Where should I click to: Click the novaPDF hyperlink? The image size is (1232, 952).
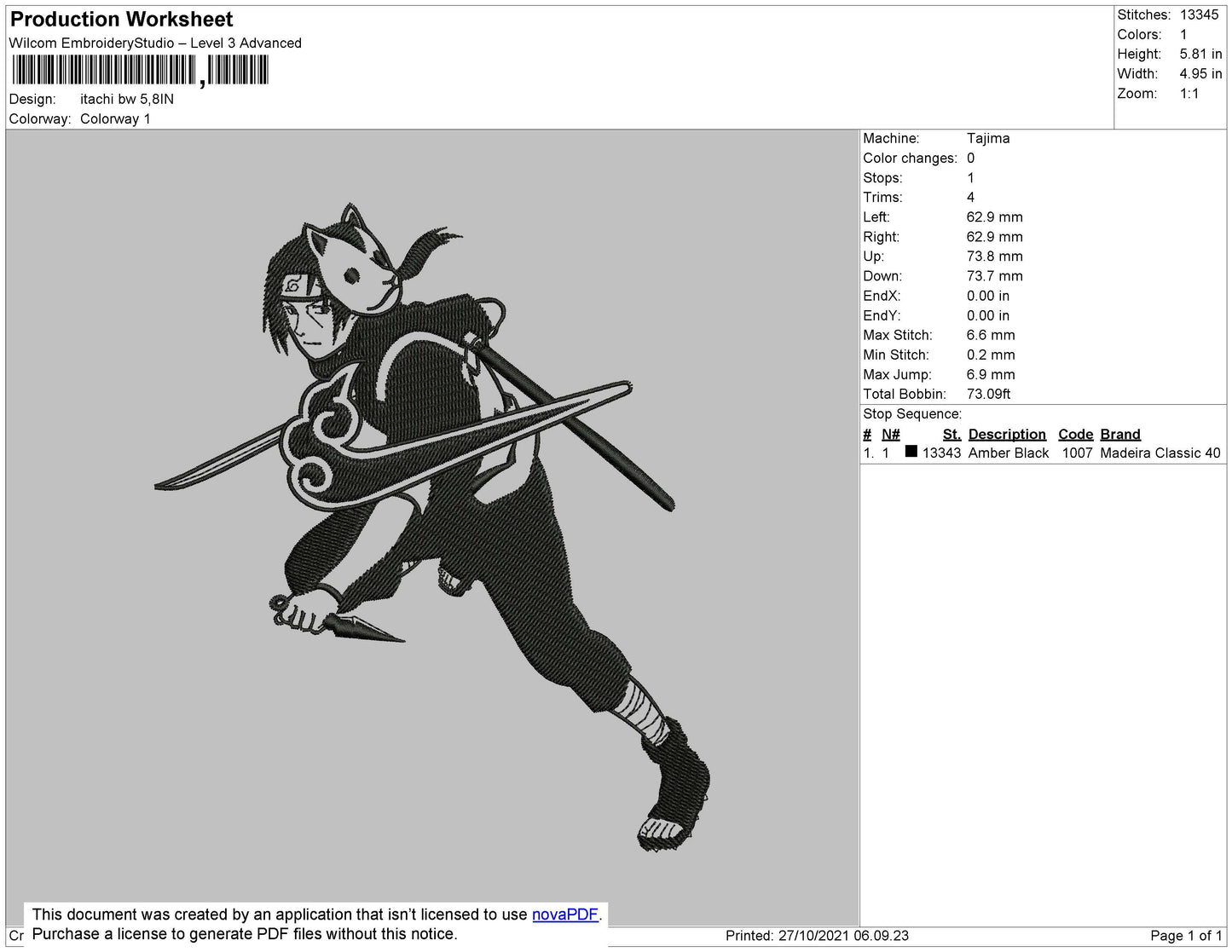pos(565,914)
